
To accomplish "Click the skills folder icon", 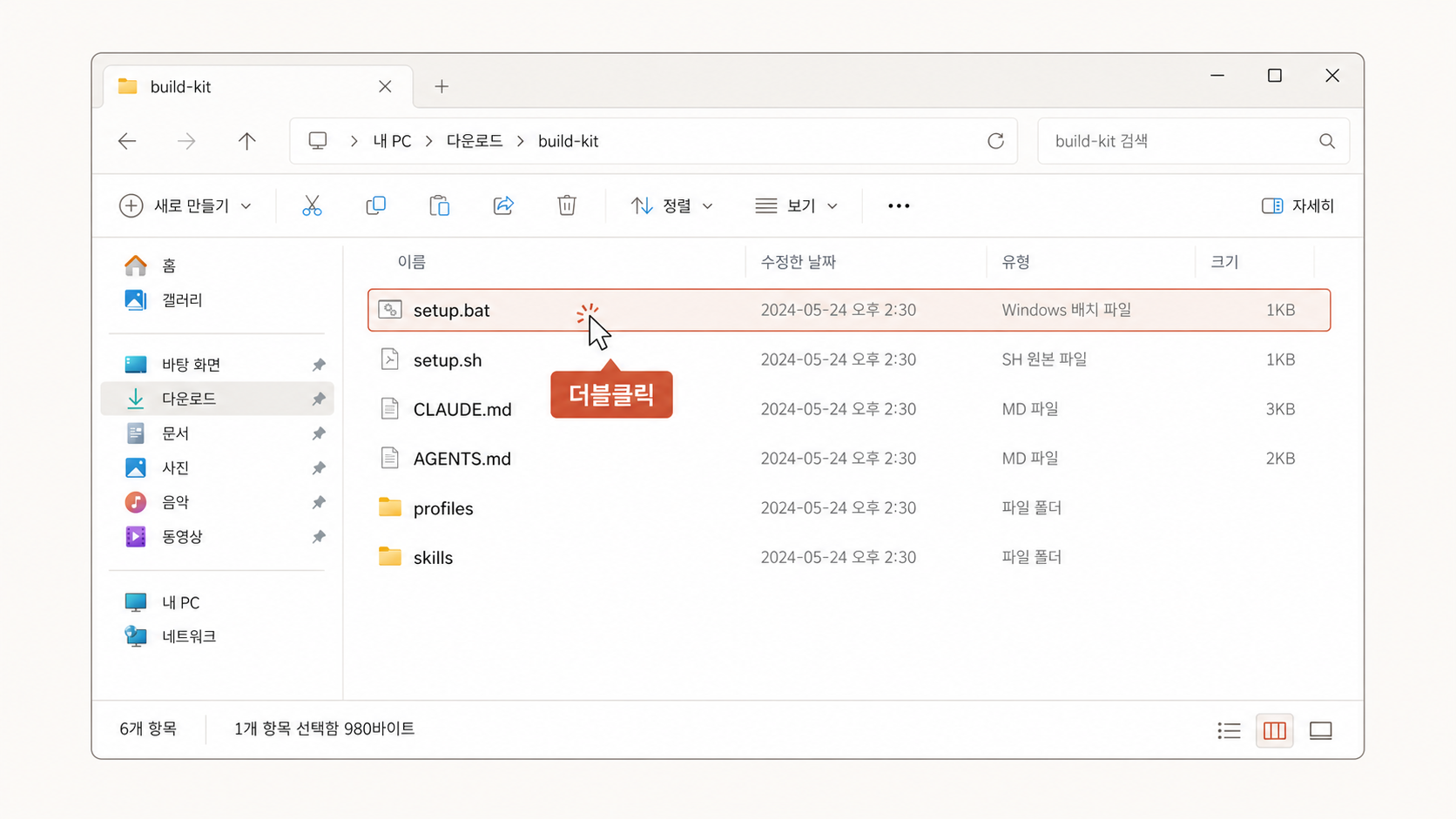I will (x=390, y=557).
